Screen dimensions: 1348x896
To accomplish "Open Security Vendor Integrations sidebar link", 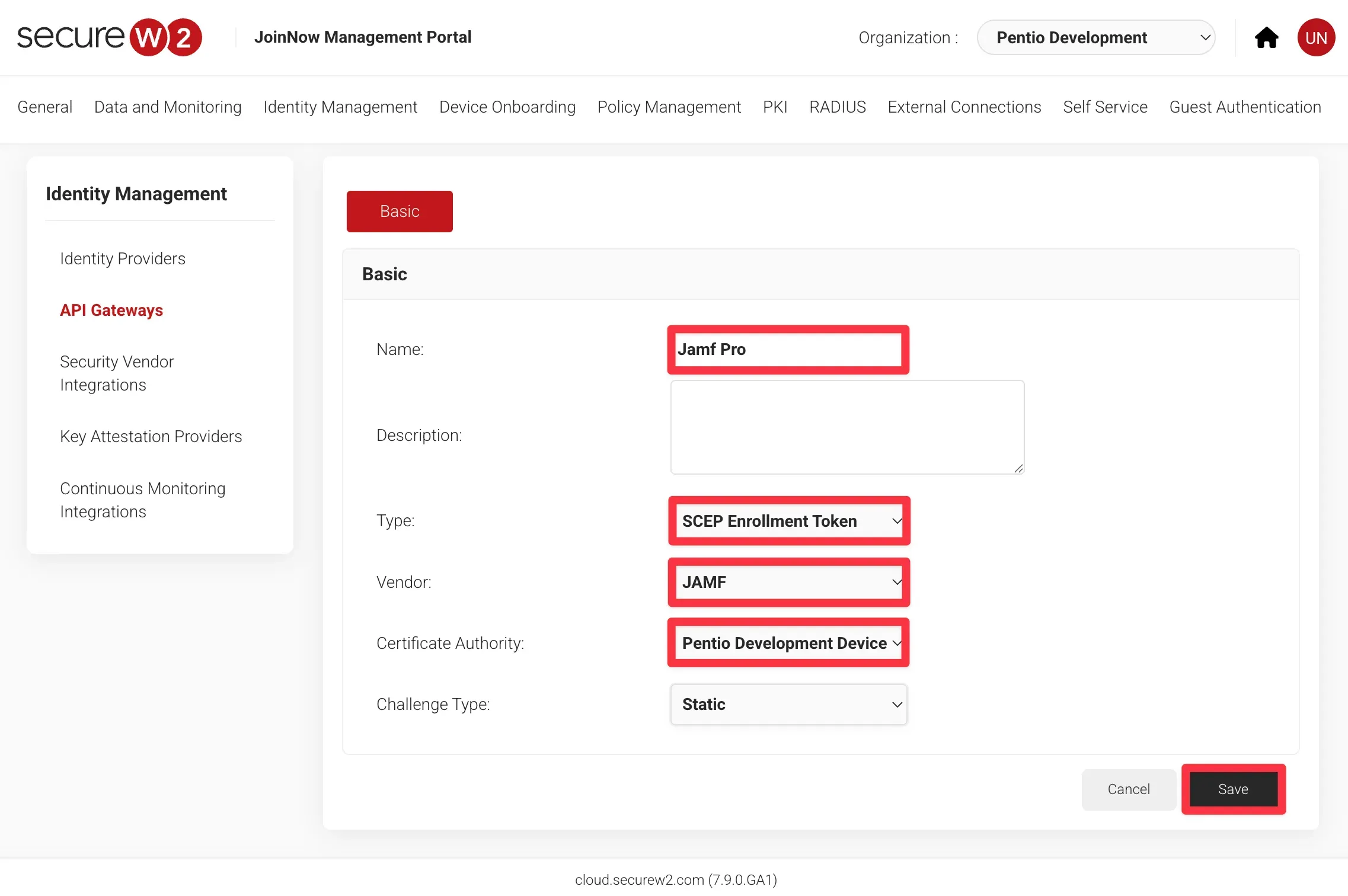I will coord(117,373).
